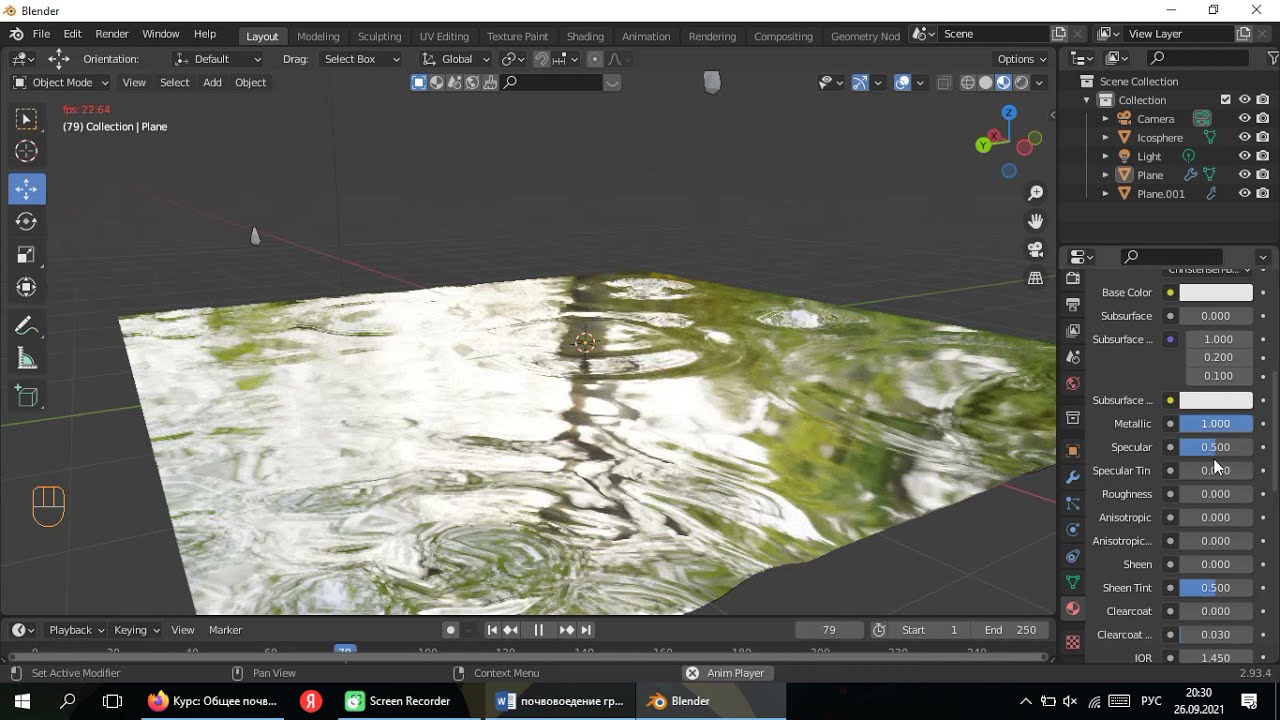Open the World properties tab

(x=1073, y=383)
